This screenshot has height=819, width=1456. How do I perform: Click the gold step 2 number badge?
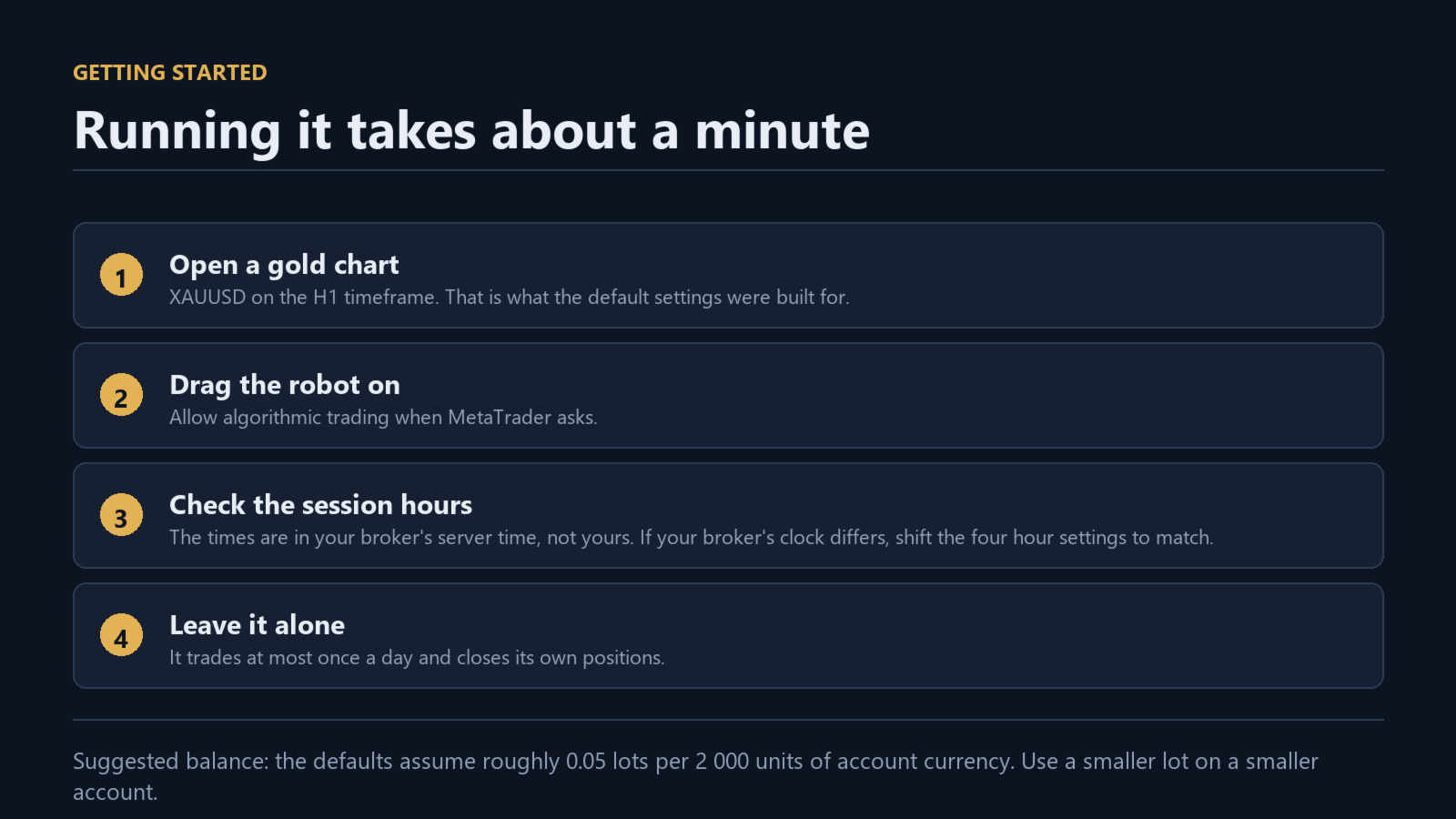121,396
